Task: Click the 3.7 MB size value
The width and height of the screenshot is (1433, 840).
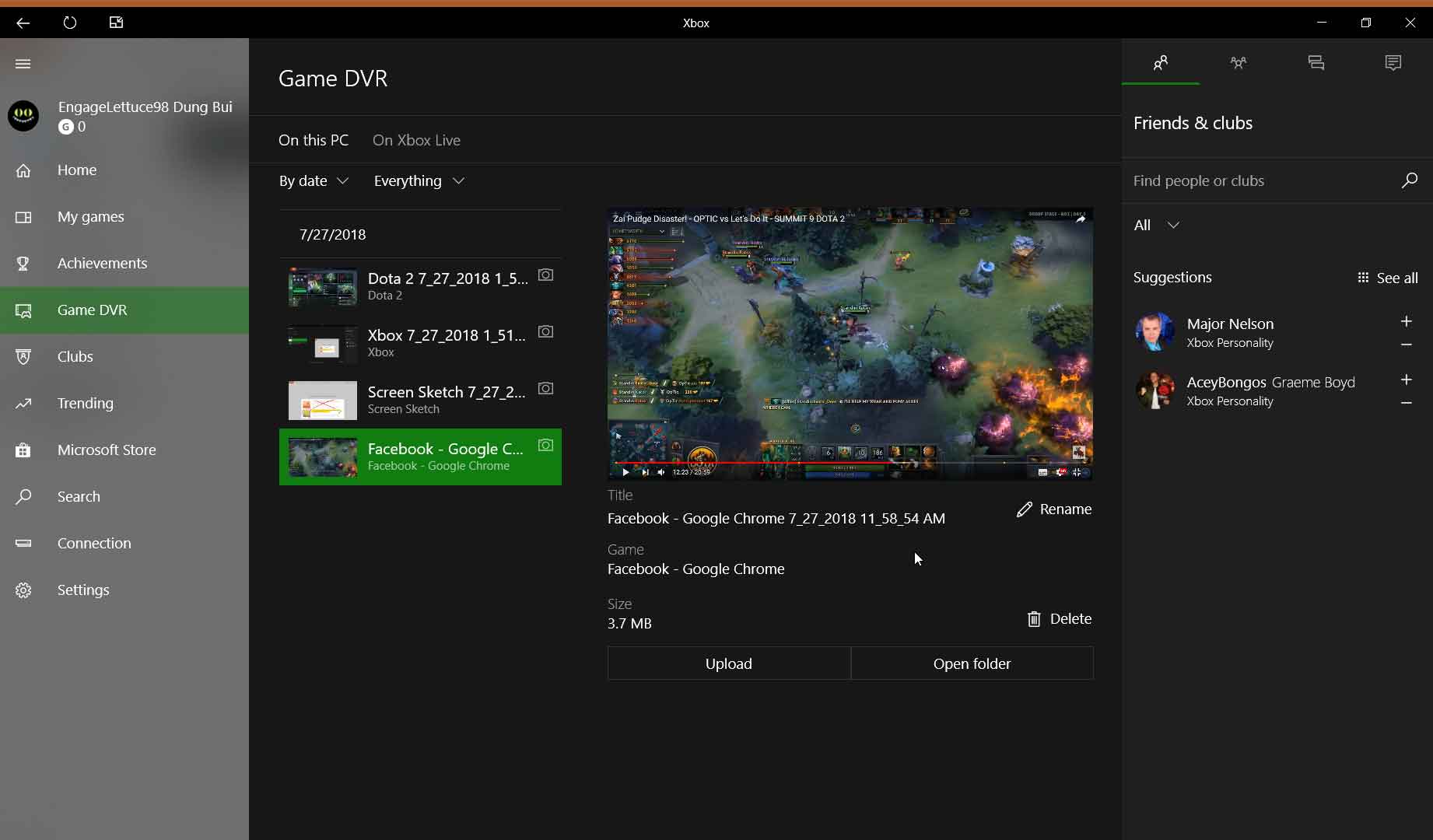Action: pos(629,623)
